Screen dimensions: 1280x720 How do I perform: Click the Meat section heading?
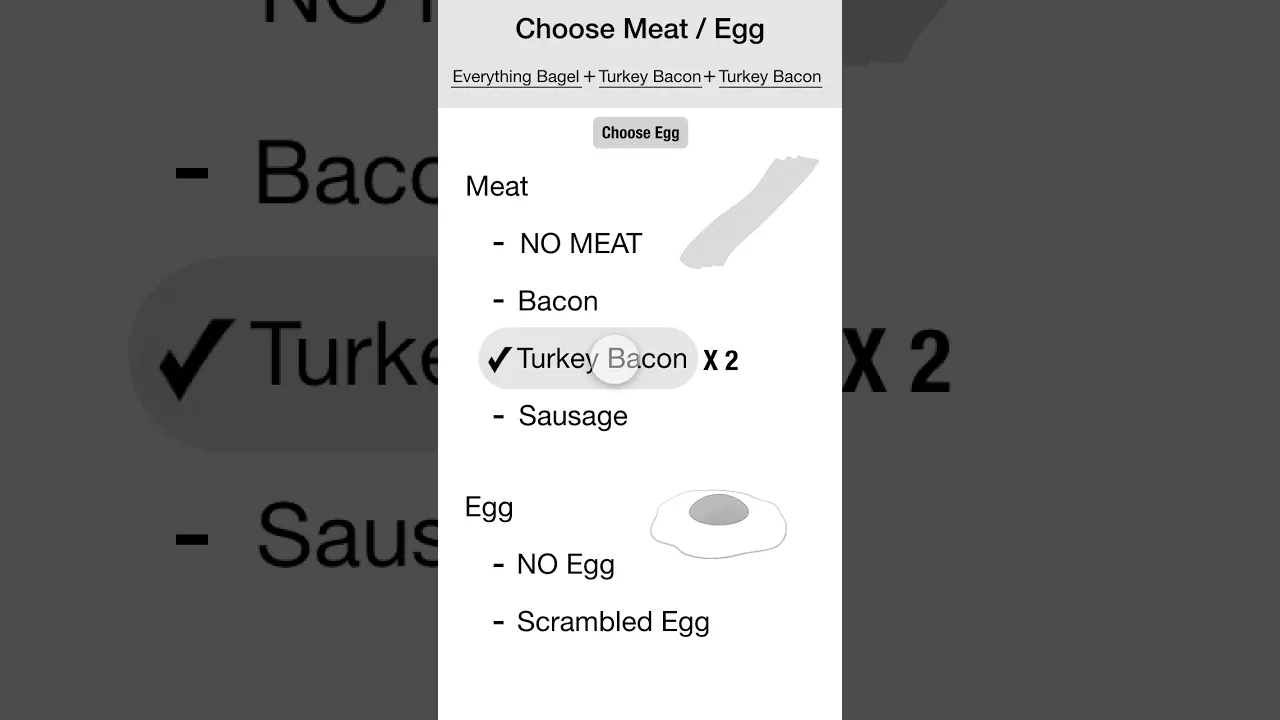coord(497,187)
